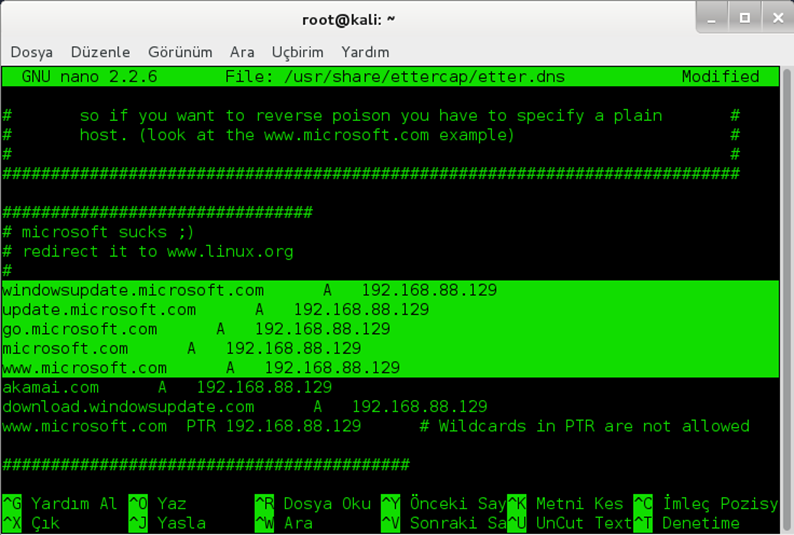Click the download.windowsupdate.com entry line
Viewport: 794px width, 535px height.
(245, 406)
